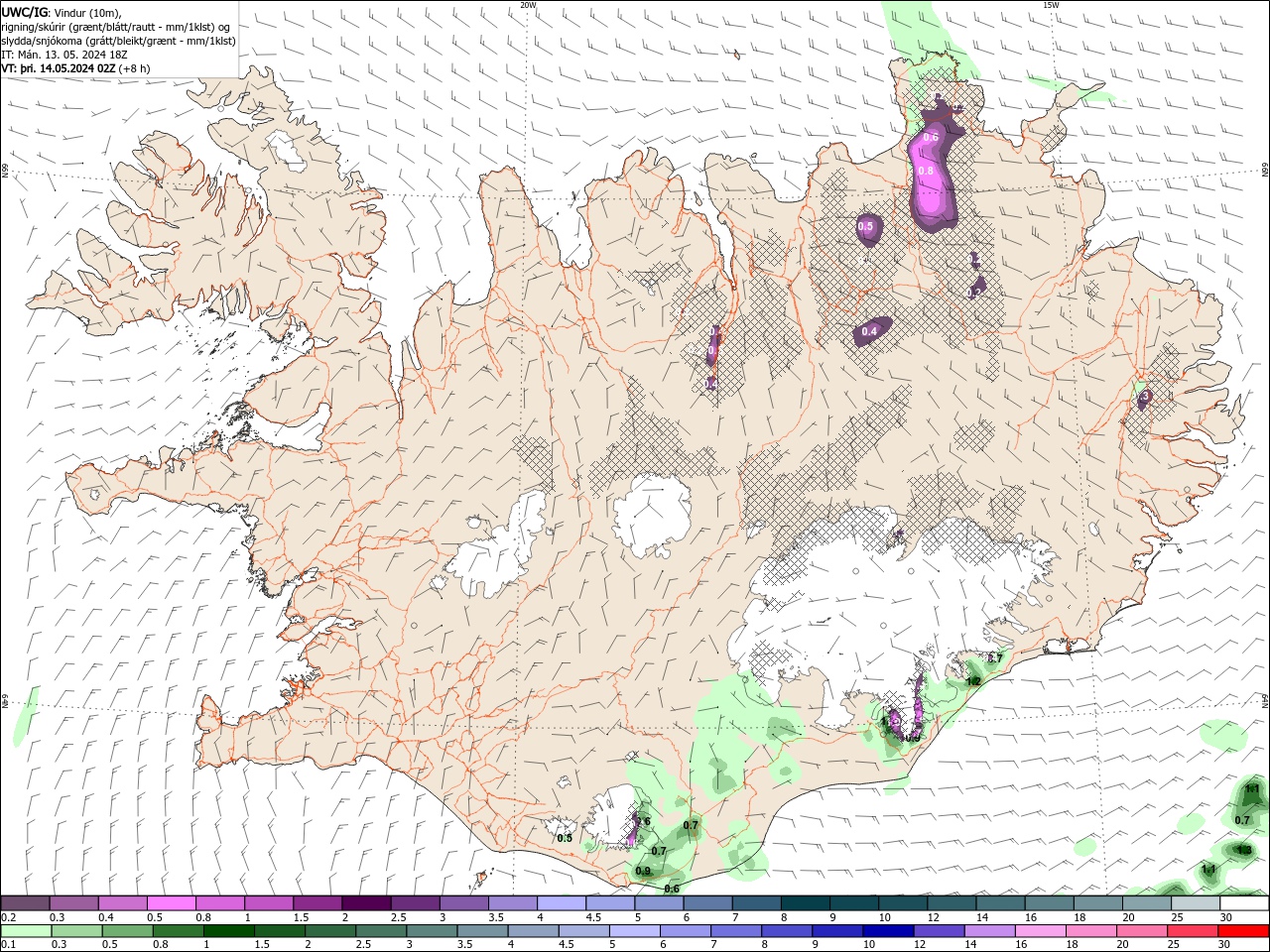
Task: Click the 20W longitude label
Action: pos(529,5)
